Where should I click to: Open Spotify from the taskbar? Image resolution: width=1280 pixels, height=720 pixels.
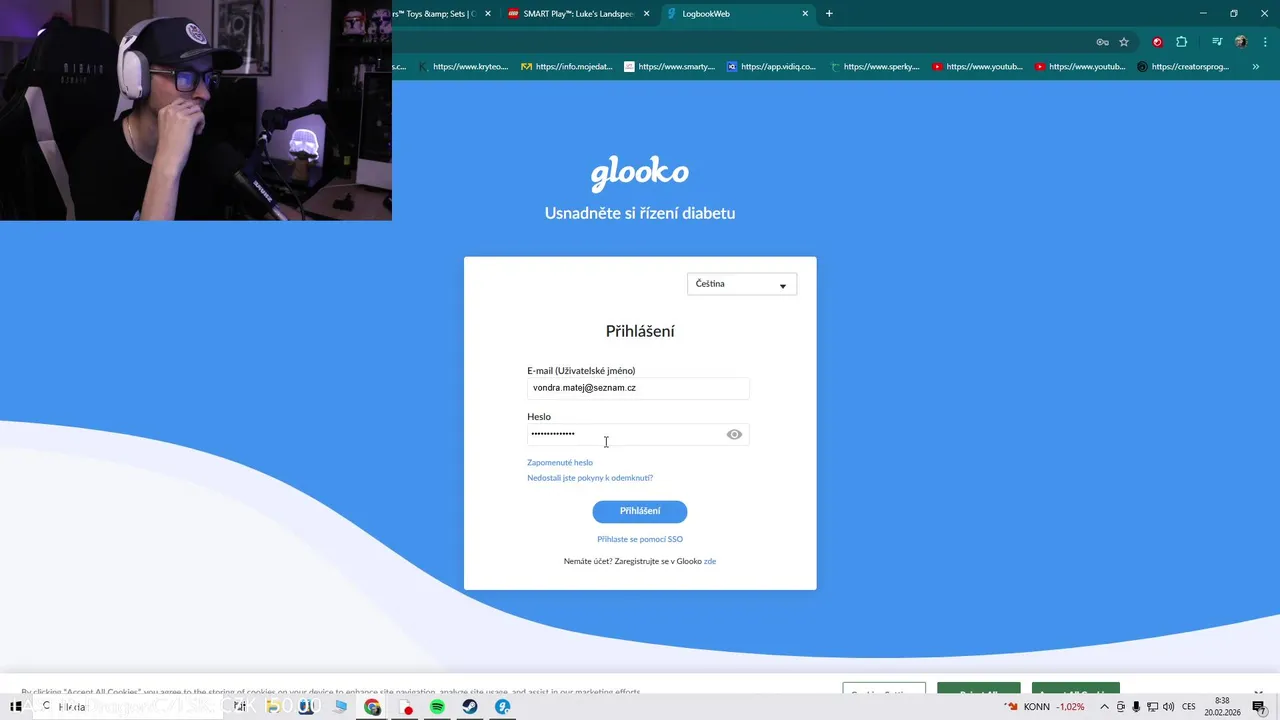[438, 707]
